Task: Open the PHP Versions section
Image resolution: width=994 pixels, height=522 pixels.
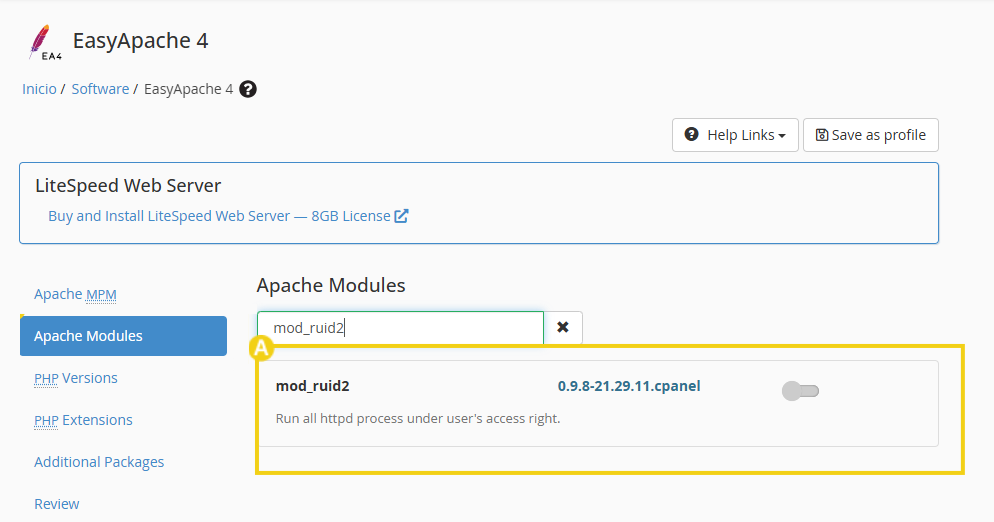Action: [x=76, y=378]
